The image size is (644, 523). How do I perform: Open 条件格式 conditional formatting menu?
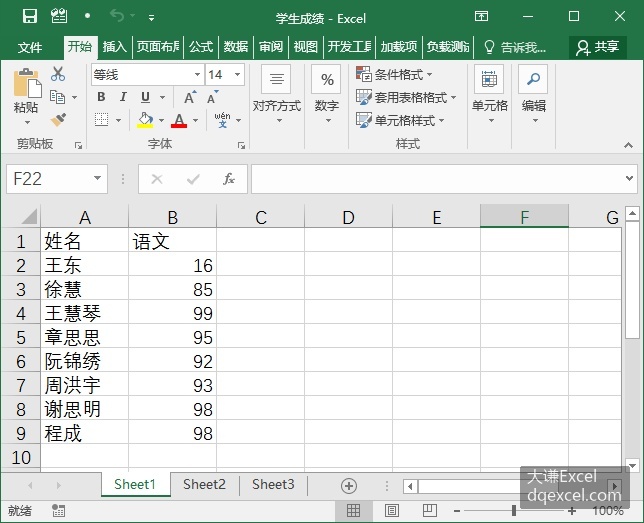click(394, 74)
